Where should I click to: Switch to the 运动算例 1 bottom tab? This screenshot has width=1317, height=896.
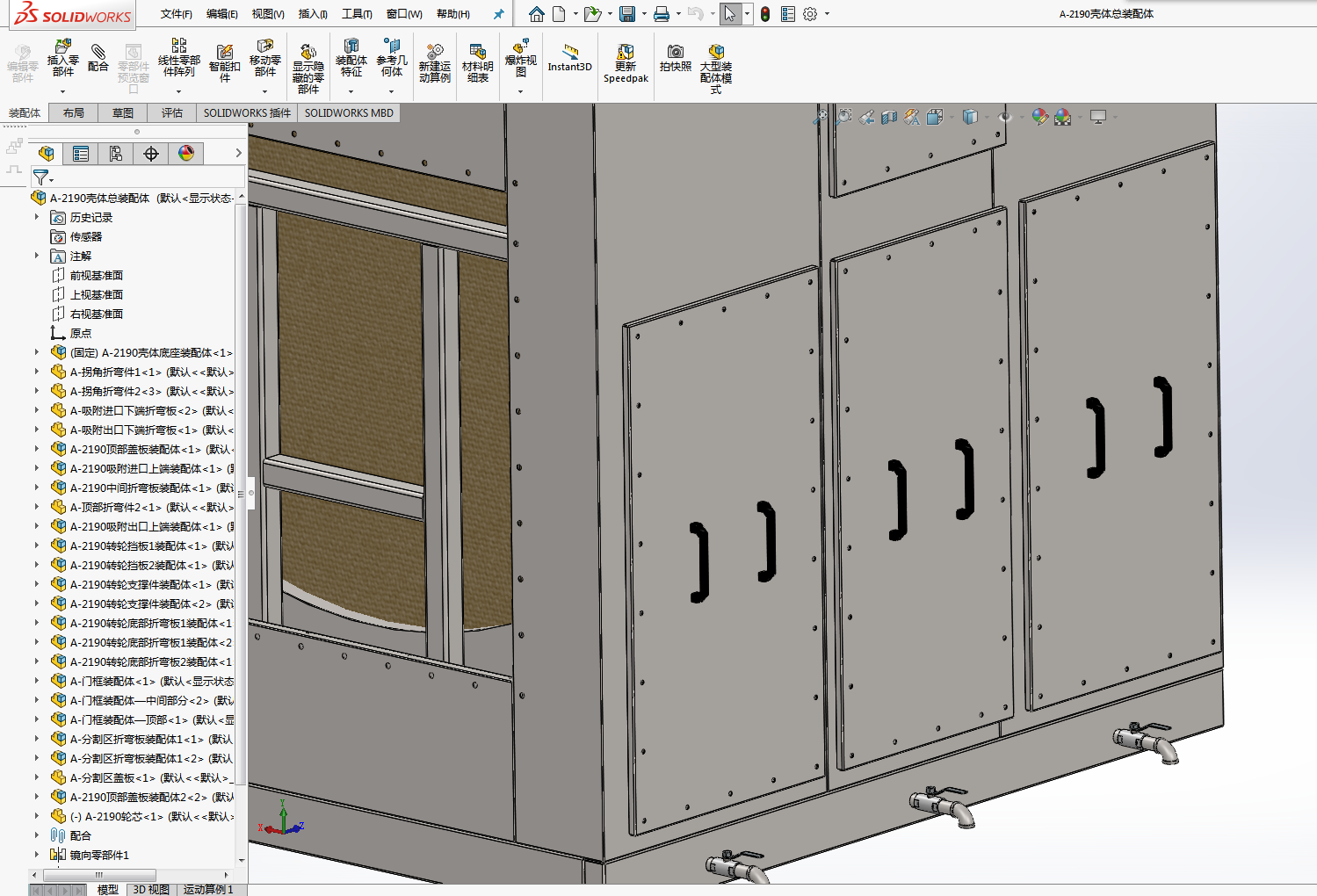[208, 890]
